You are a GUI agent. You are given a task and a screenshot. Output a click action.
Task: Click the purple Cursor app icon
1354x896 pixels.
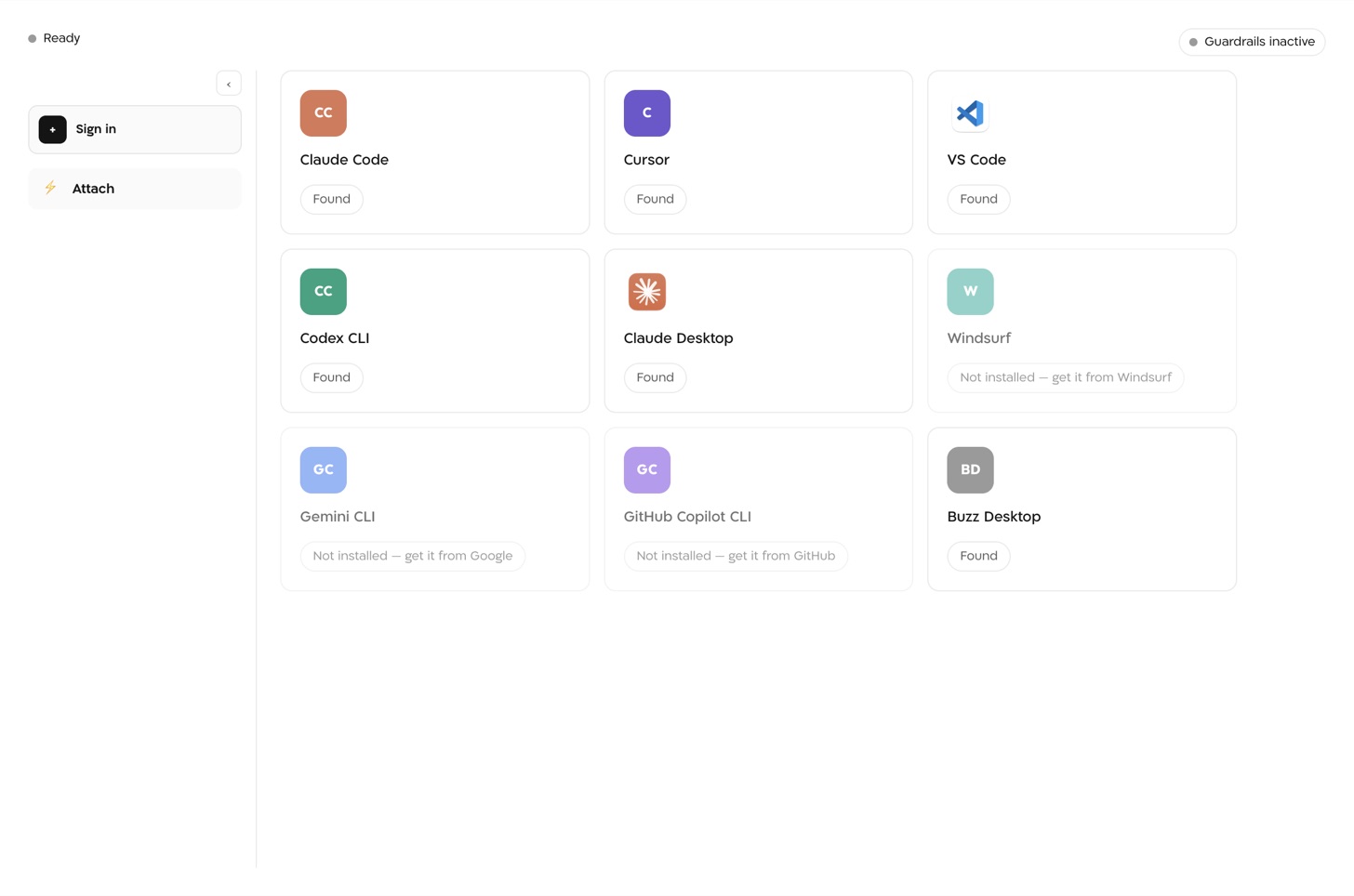pyautogui.click(x=646, y=113)
